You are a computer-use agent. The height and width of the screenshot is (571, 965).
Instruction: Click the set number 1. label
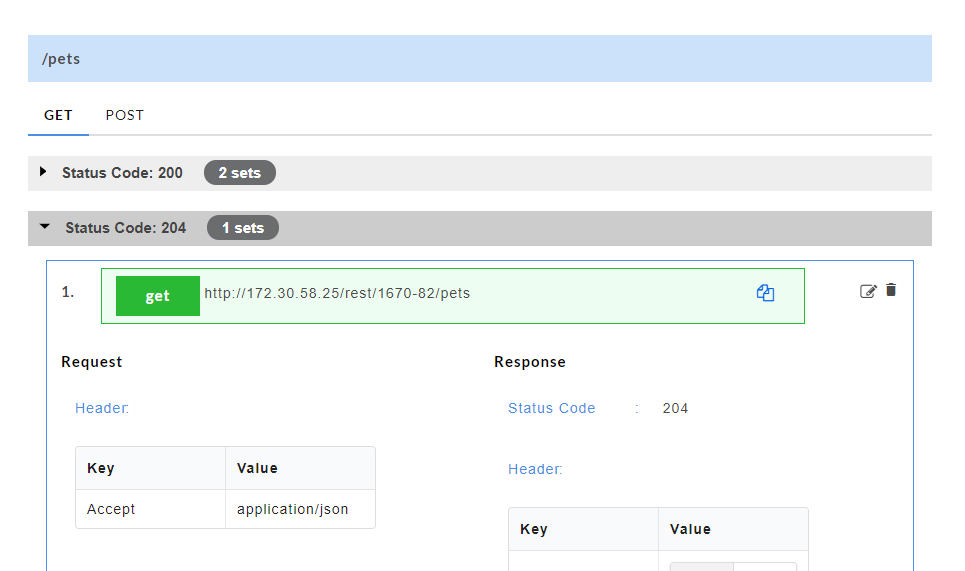[68, 292]
